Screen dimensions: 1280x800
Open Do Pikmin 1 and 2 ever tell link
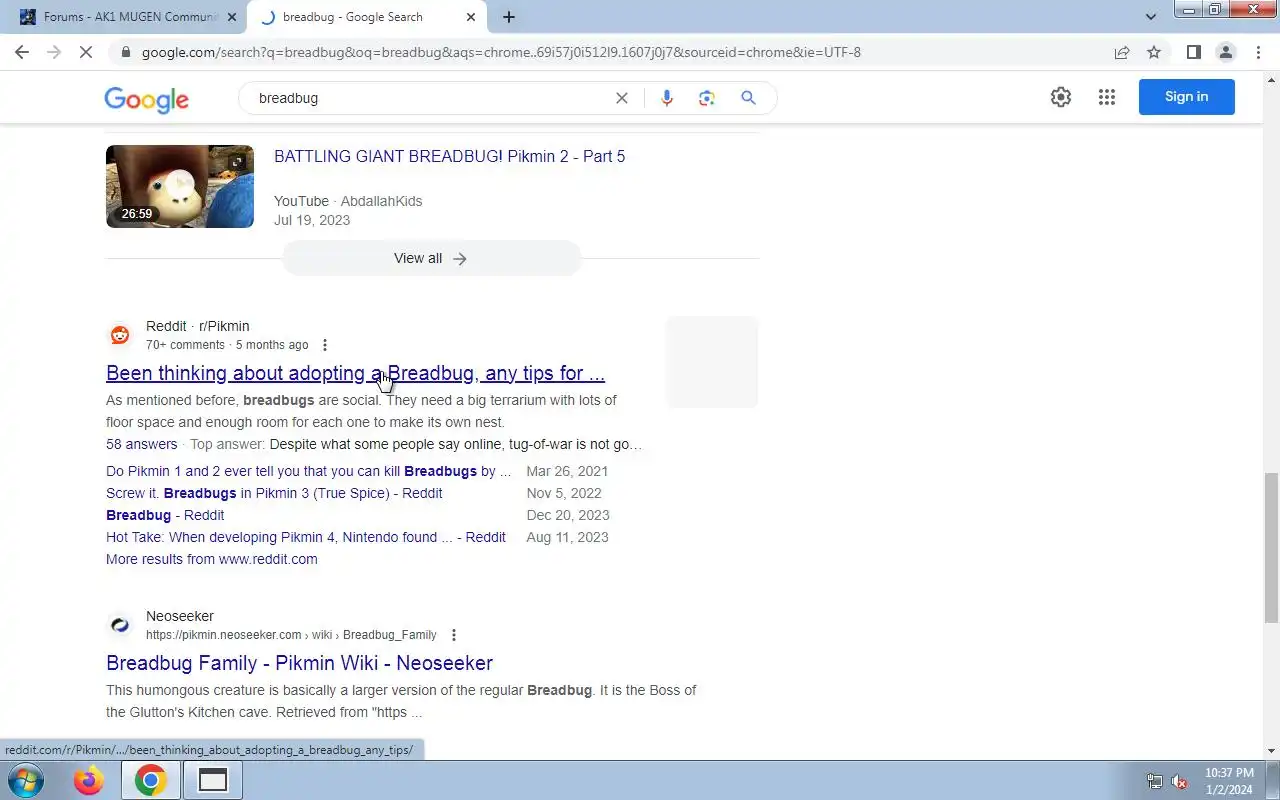tap(308, 471)
